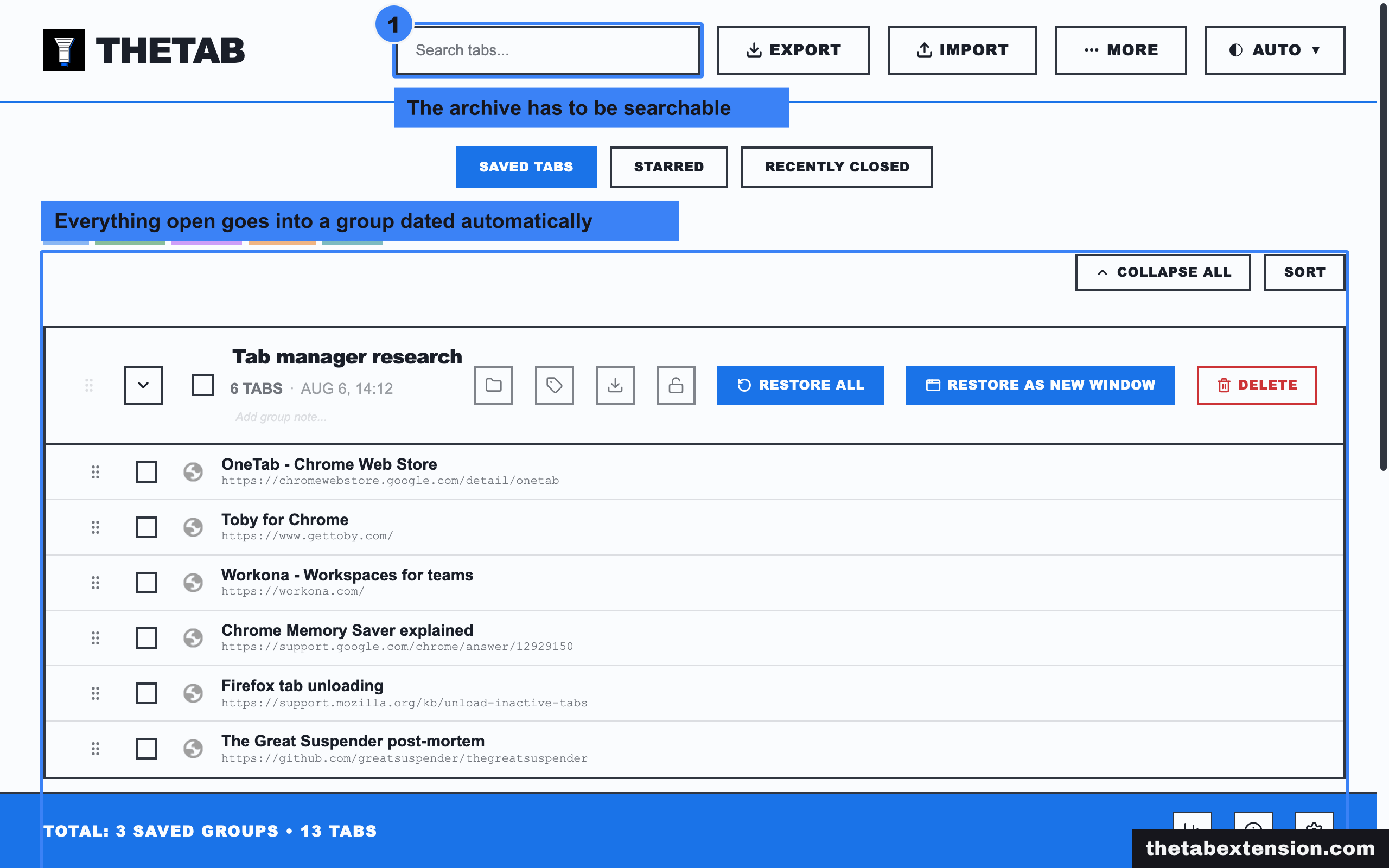
Task: Click the drag handle beside Firefox tab unloading
Action: pos(95,693)
